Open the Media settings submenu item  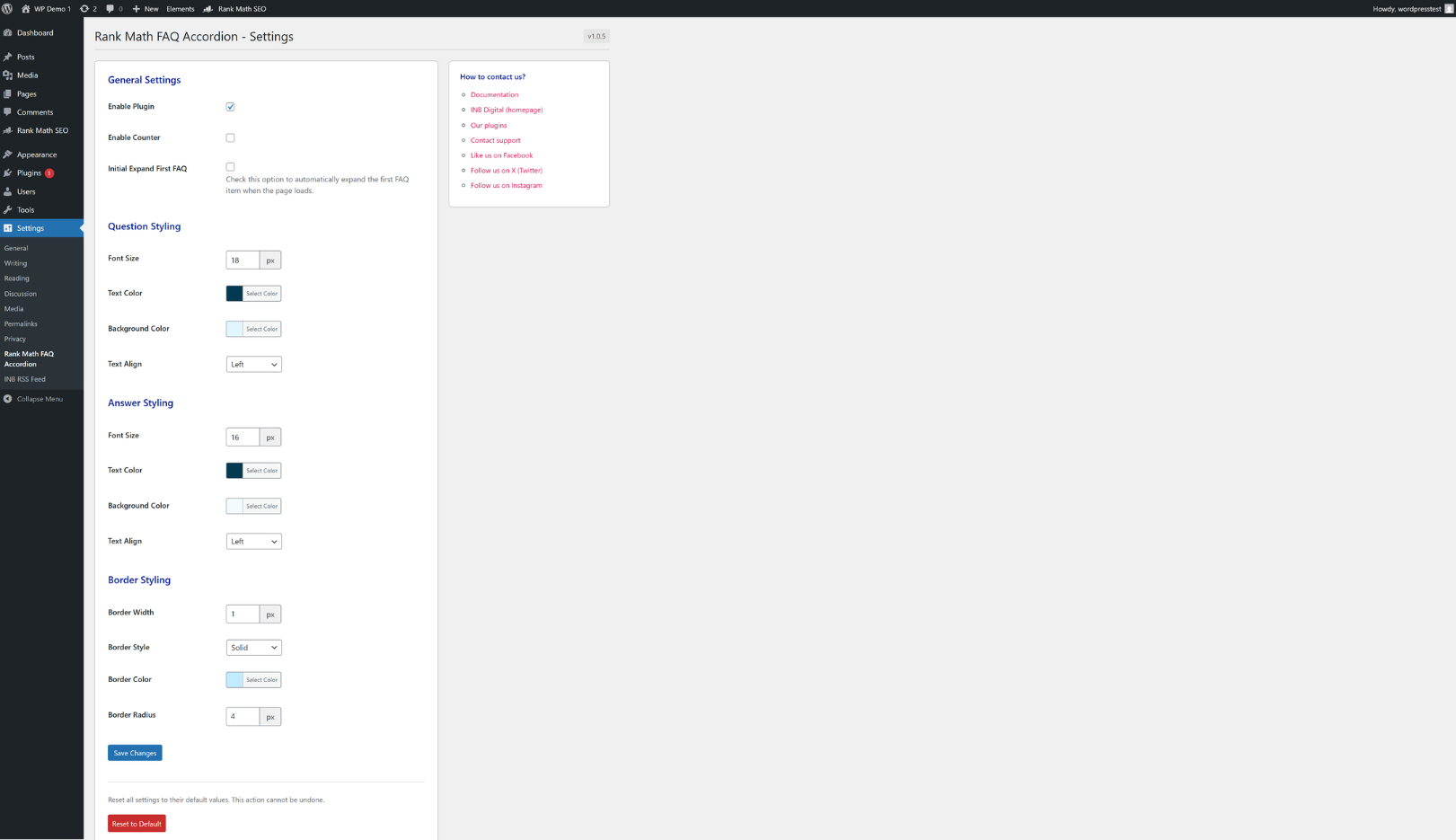click(x=13, y=308)
